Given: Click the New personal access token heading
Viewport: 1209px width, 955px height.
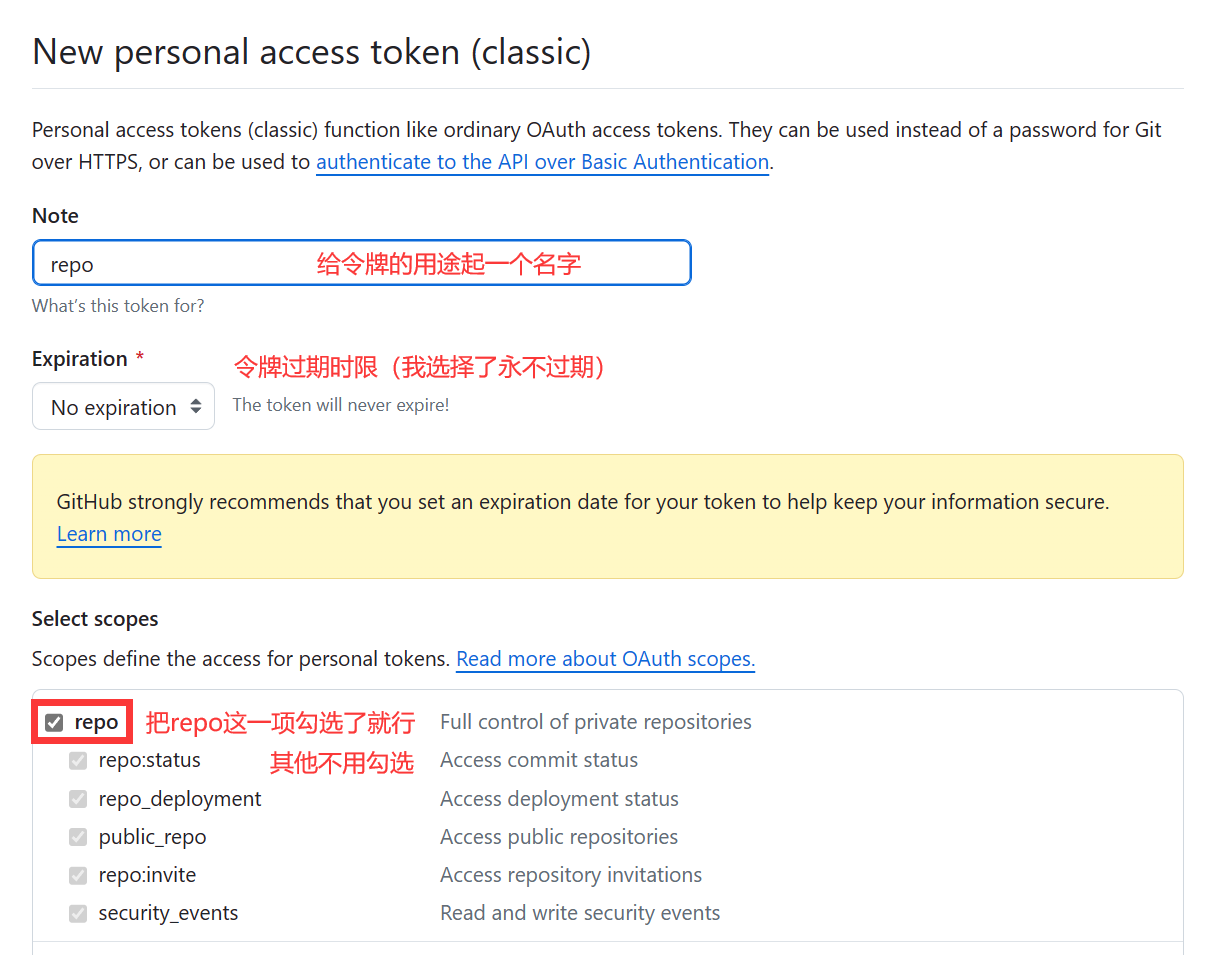Looking at the screenshot, I should coord(311,52).
